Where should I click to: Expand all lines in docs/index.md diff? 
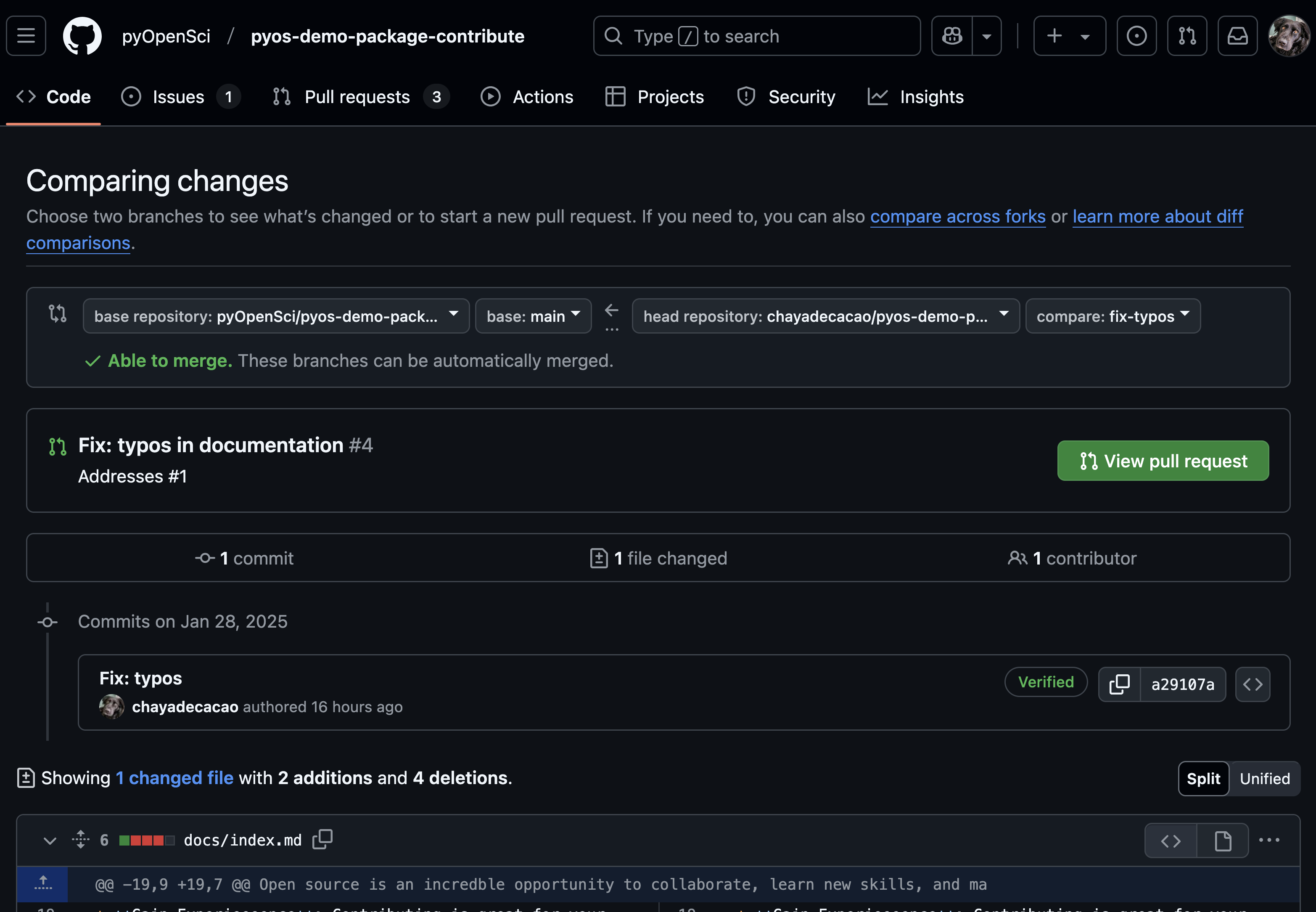tap(81, 840)
